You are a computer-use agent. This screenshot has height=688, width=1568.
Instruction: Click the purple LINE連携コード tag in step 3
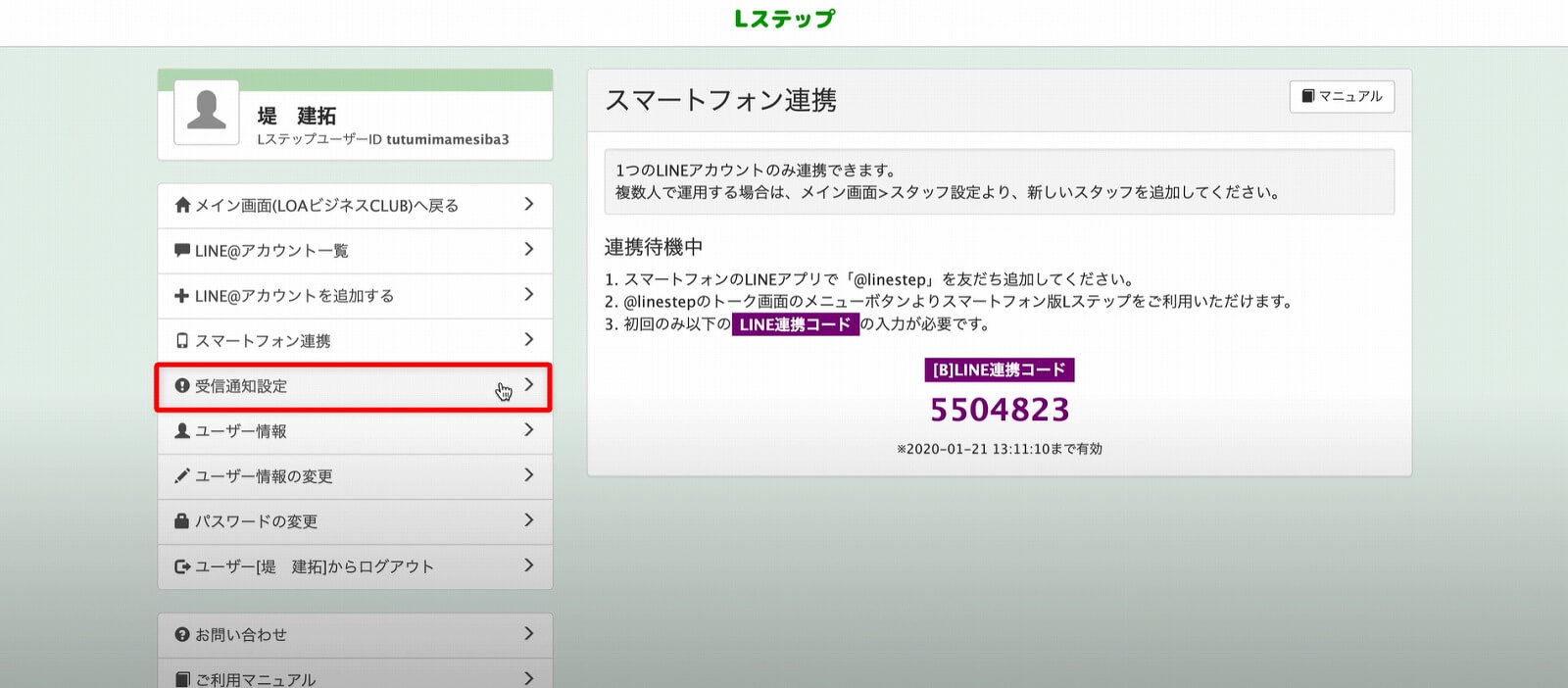click(796, 324)
